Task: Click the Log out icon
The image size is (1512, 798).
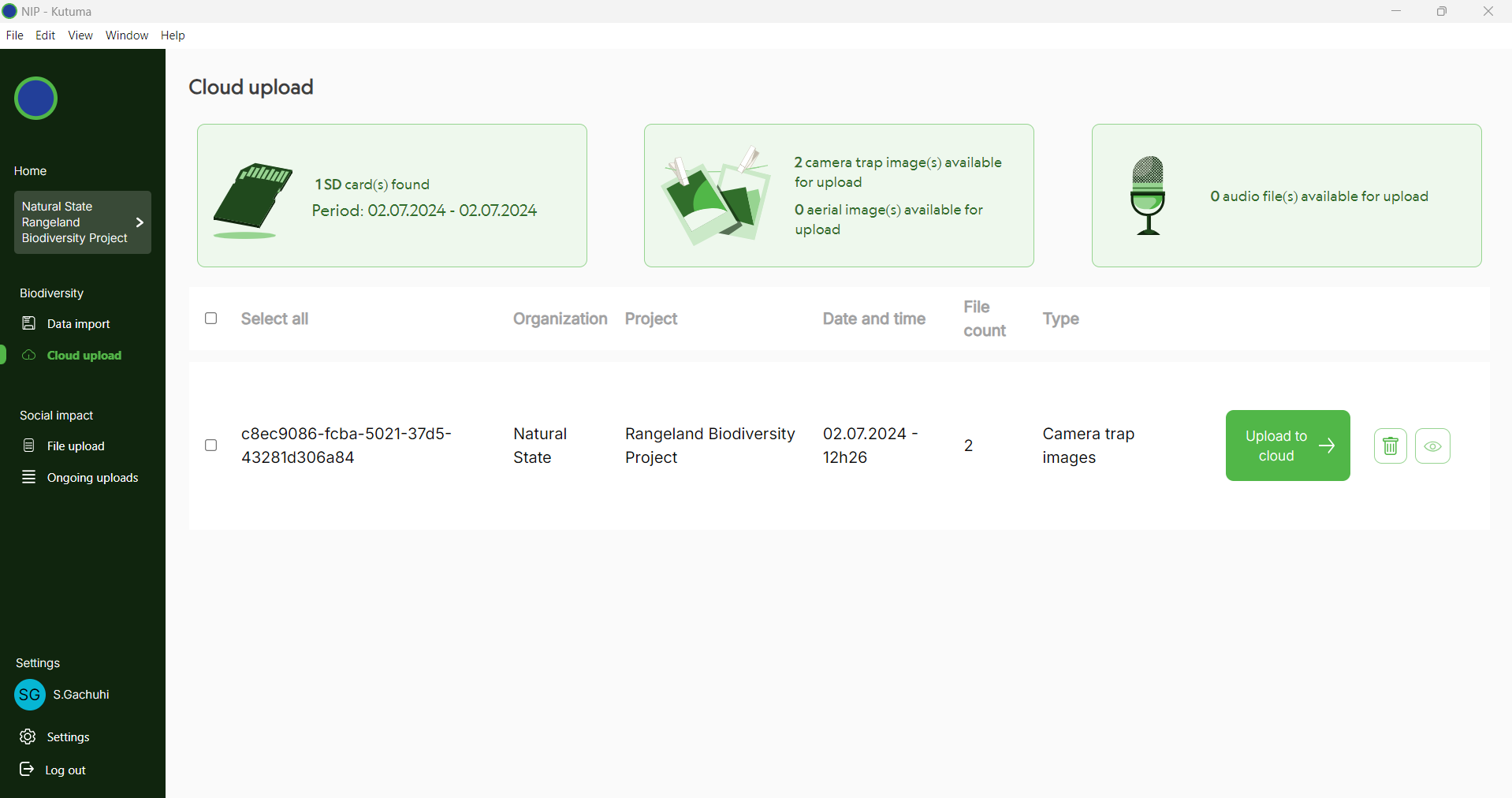Action: click(27, 769)
